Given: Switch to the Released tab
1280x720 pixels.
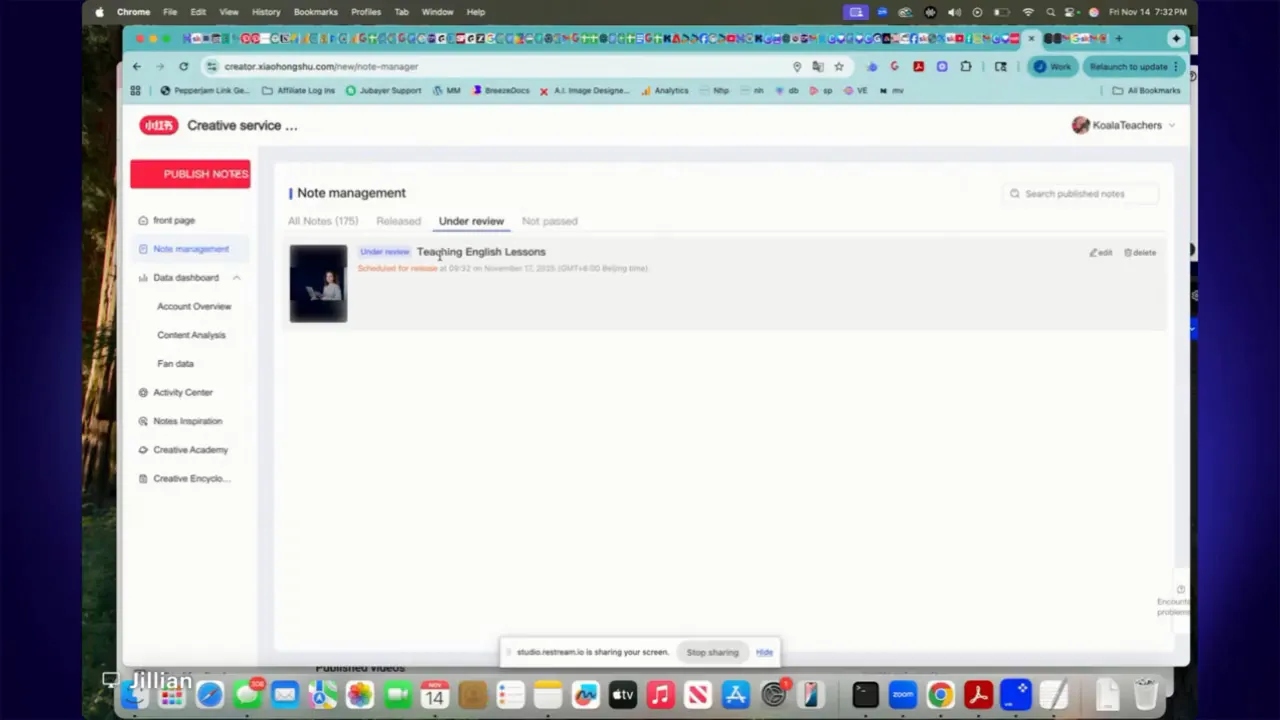Looking at the screenshot, I should pyautogui.click(x=398, y=221).
